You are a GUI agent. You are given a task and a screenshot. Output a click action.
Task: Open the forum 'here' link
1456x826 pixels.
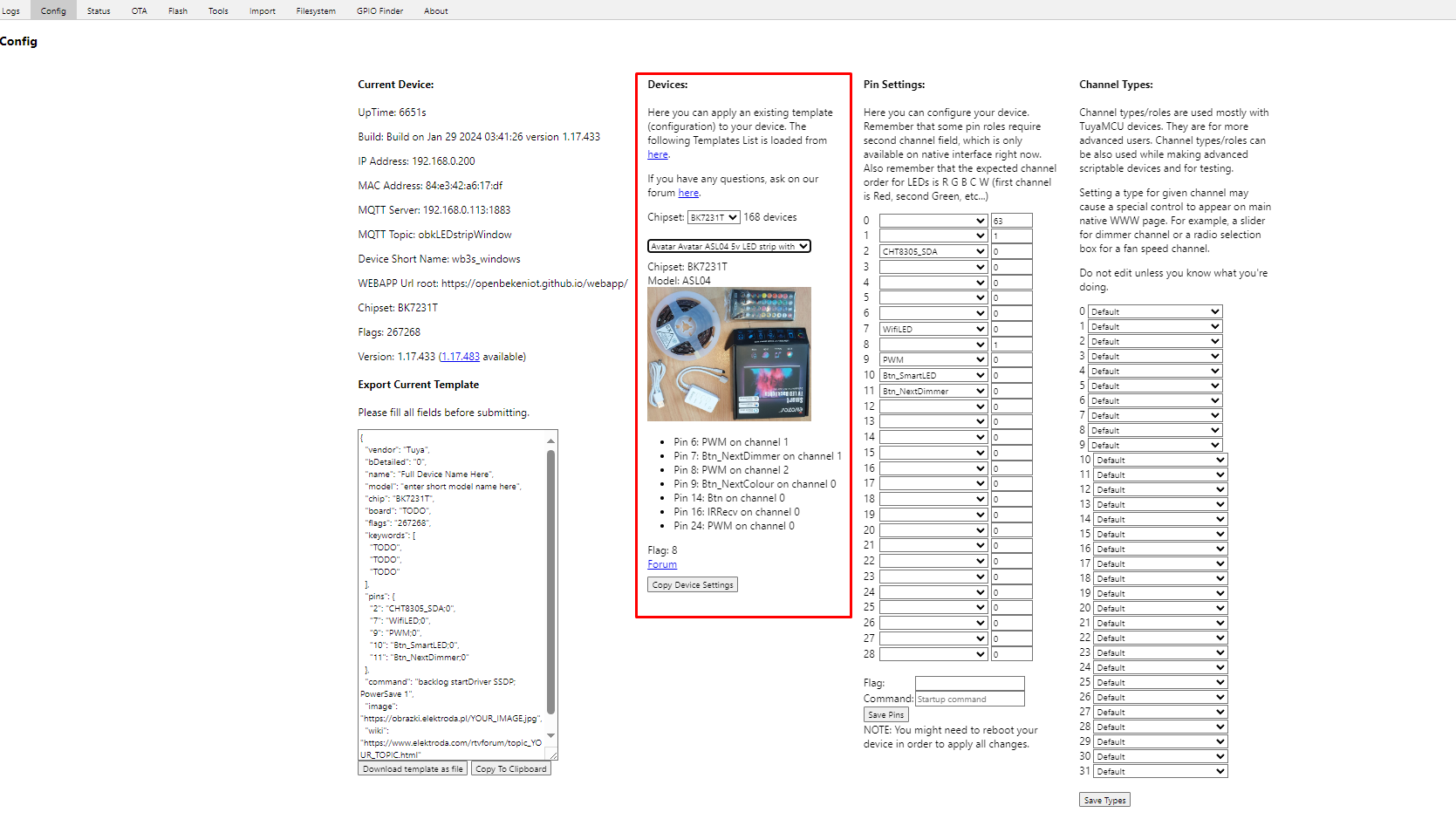click(x=688, y=193)
